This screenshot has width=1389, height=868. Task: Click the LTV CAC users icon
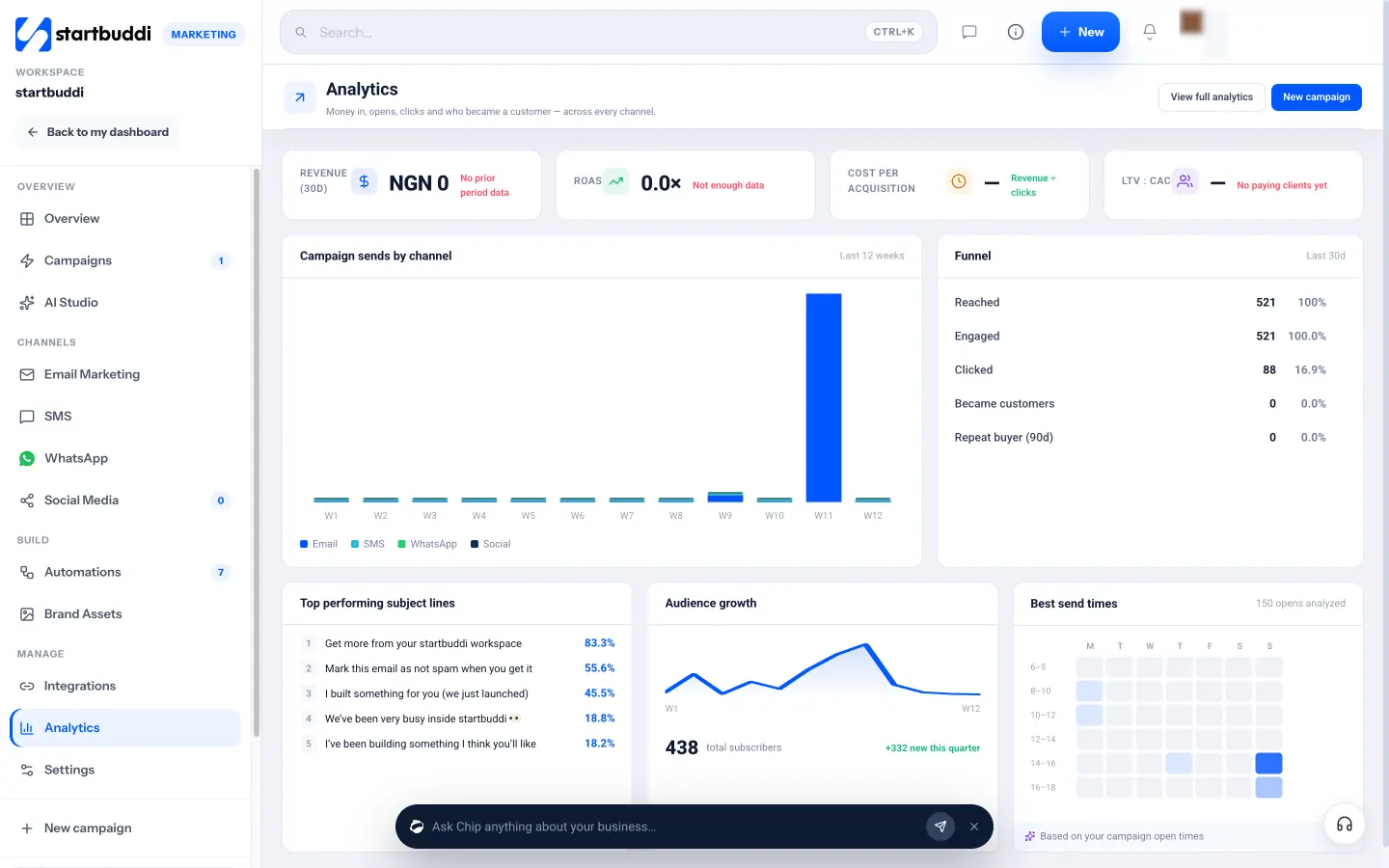tap(1185, 181)
